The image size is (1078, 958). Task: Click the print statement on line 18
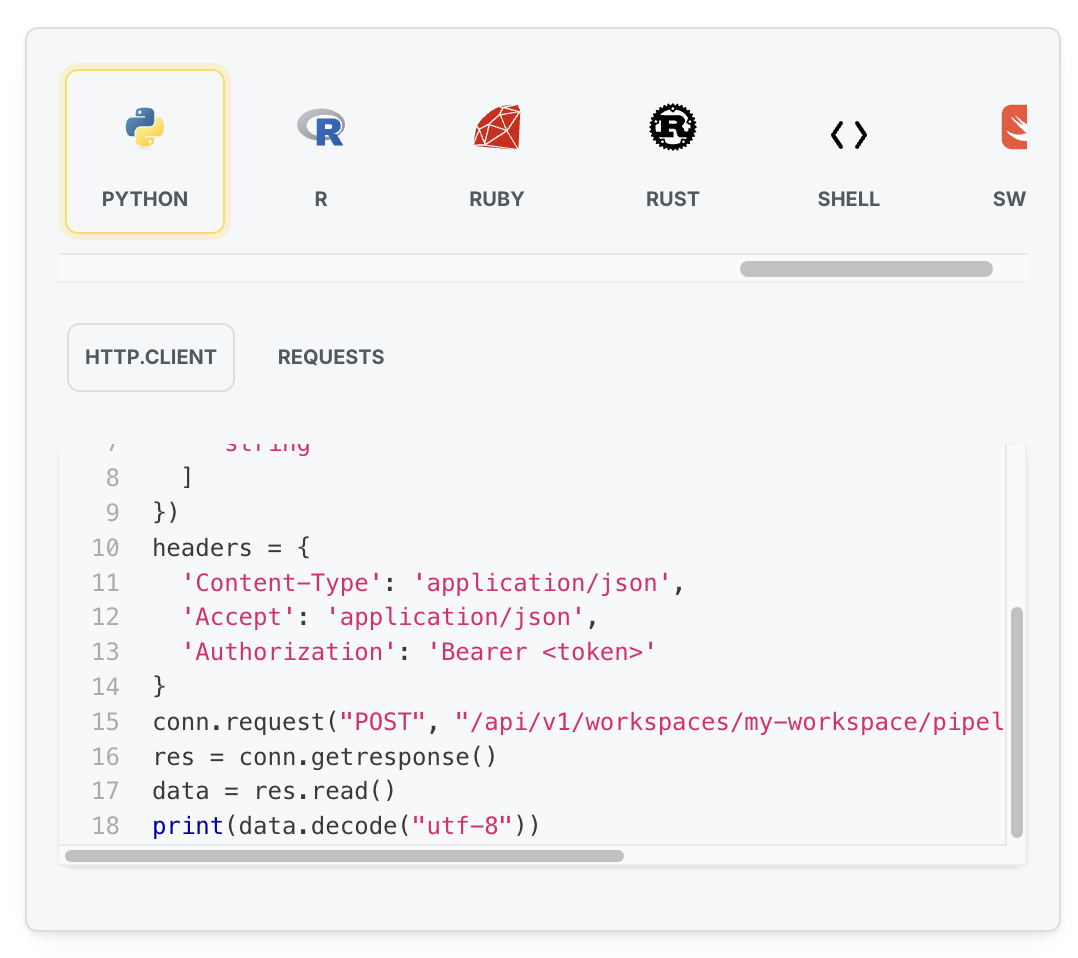tap(345, 825)
